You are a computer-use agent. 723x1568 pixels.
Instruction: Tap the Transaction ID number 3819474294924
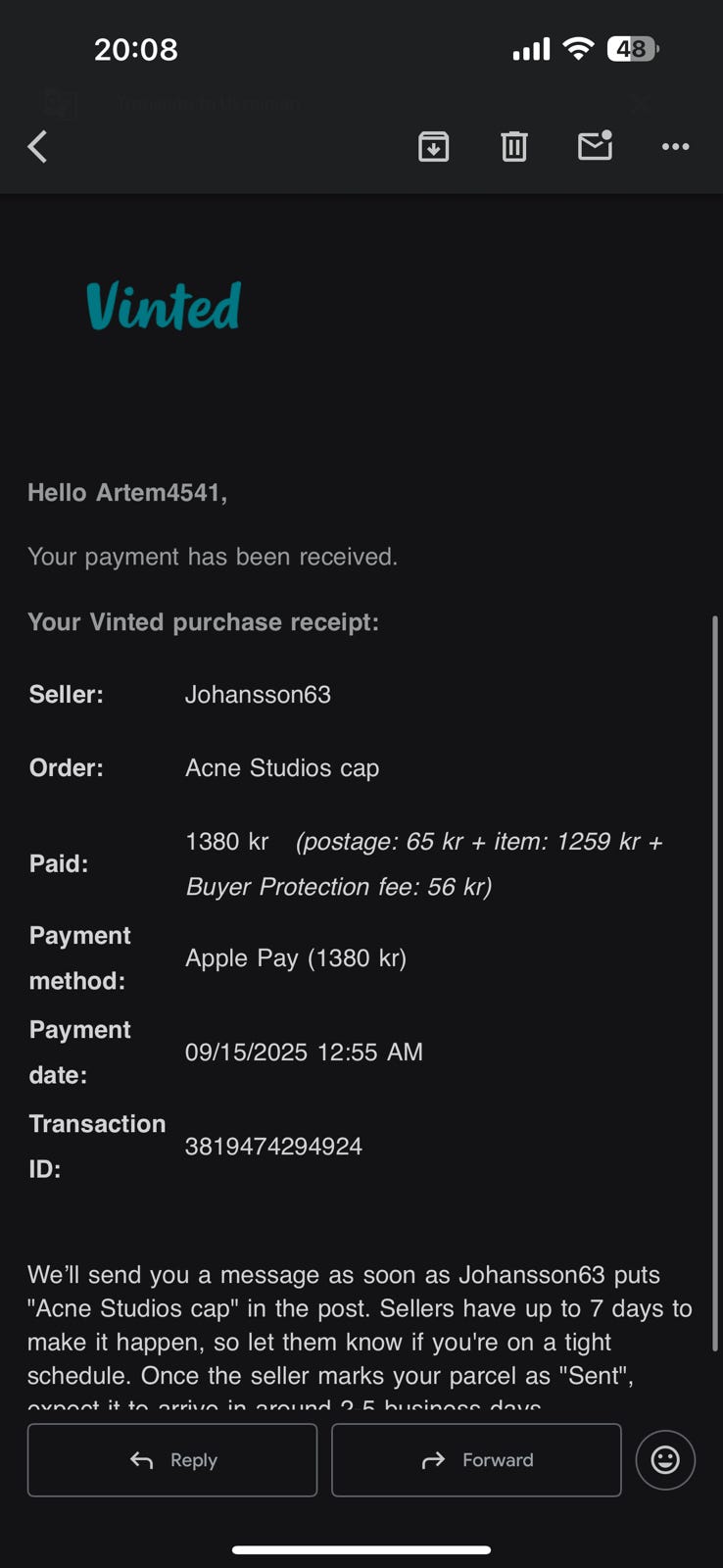(x=273, y=1147)
